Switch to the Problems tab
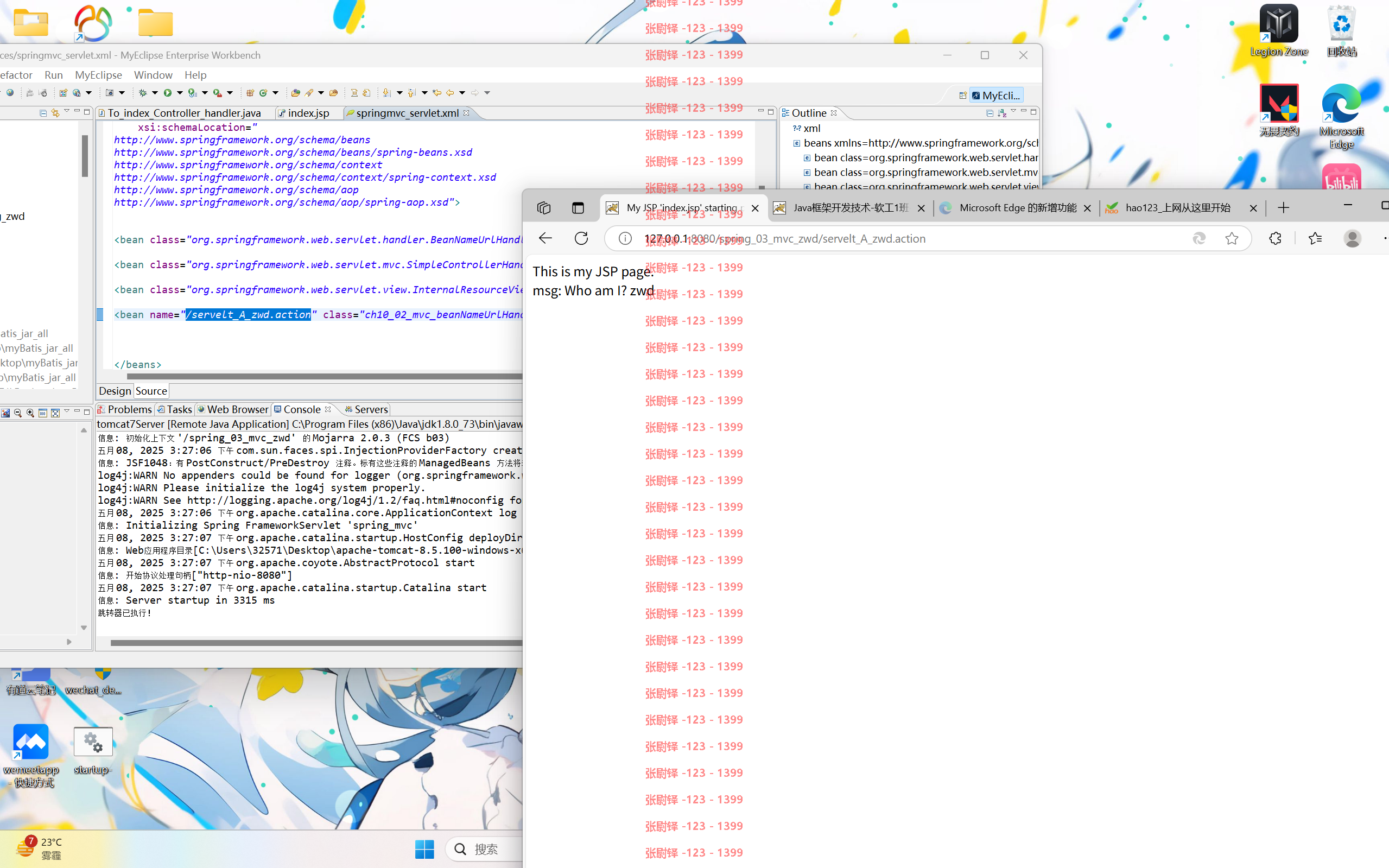 124,409
